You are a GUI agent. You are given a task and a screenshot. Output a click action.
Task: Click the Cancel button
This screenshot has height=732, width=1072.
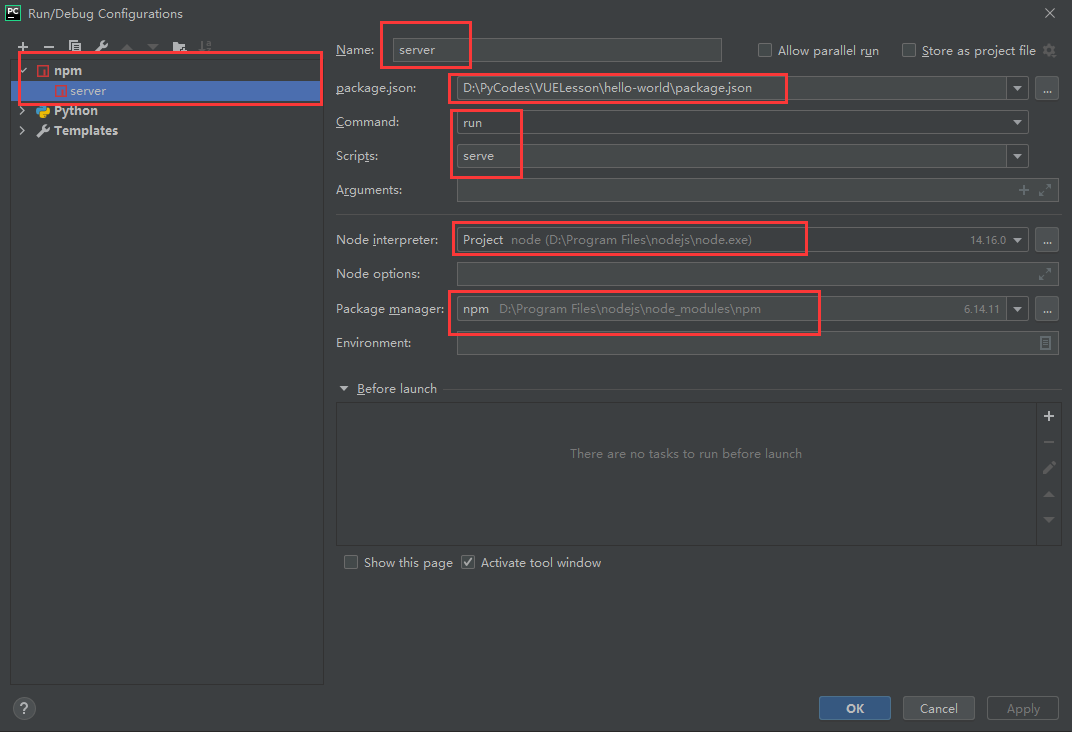[x=939, y=708]
